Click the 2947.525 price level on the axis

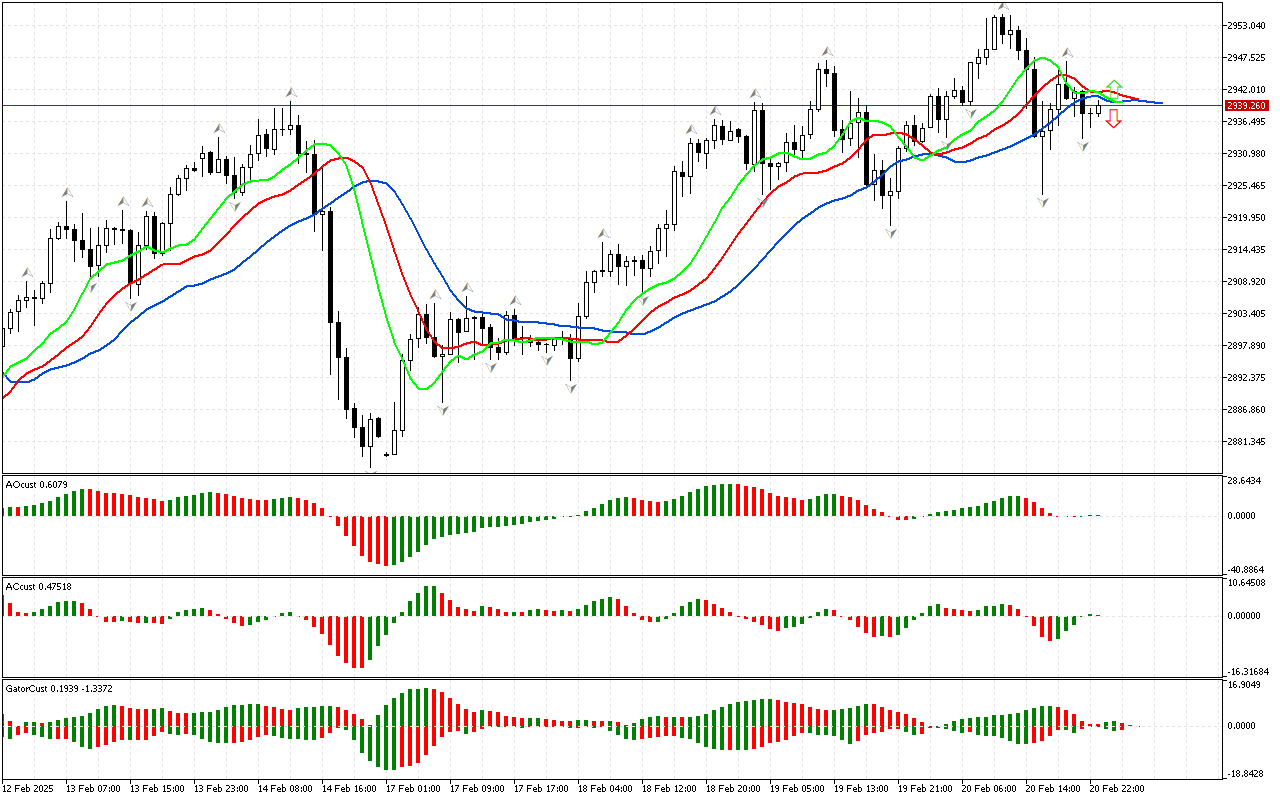1248,57
